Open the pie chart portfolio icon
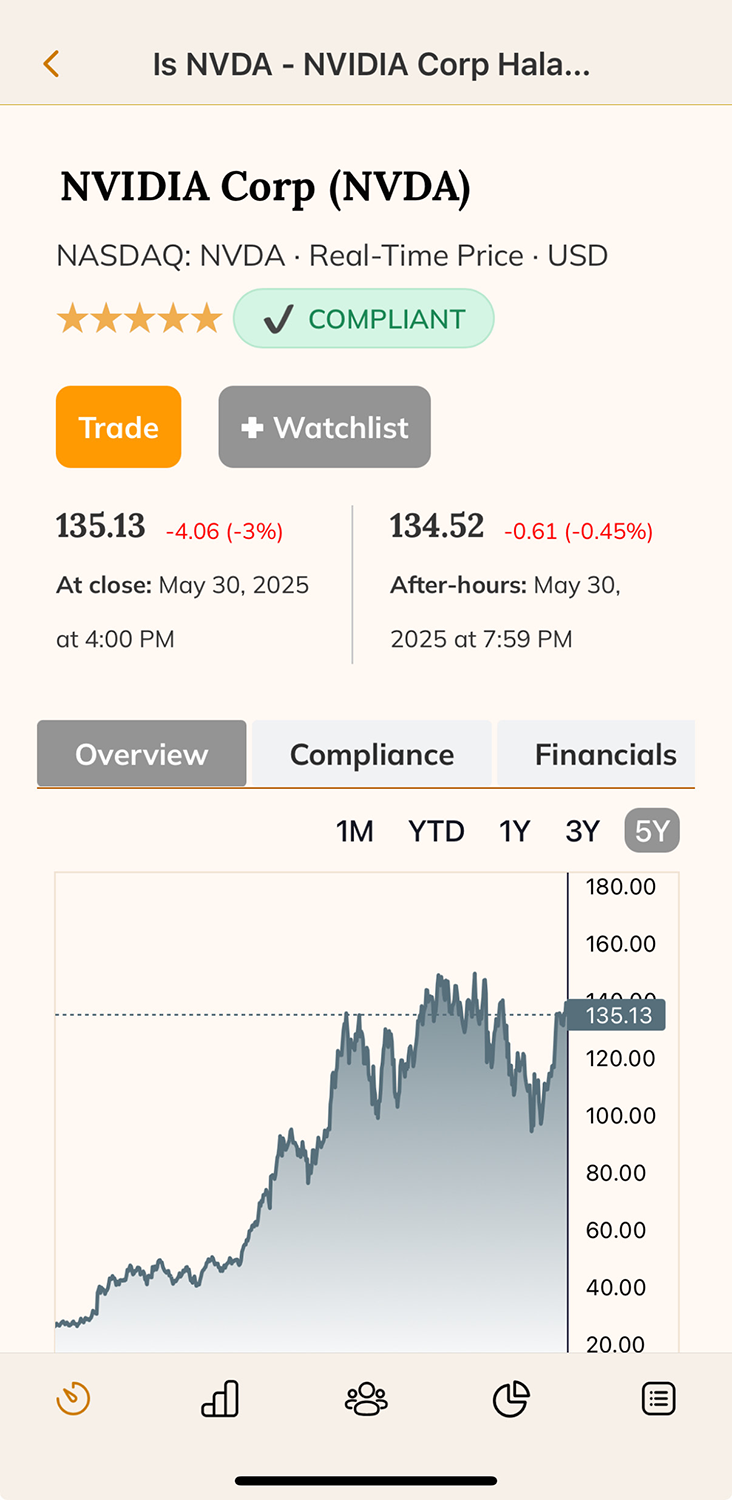Viewport: 732px width, 1500px height. (511, 1398)
